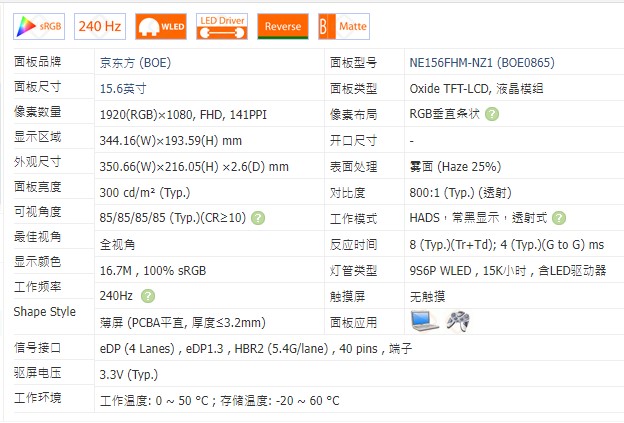This screenshot has width=624, height=423.
Task: Select the 350.66(W)×216.05(H) ×2.6(D) mm value
Action: [194, 166]
